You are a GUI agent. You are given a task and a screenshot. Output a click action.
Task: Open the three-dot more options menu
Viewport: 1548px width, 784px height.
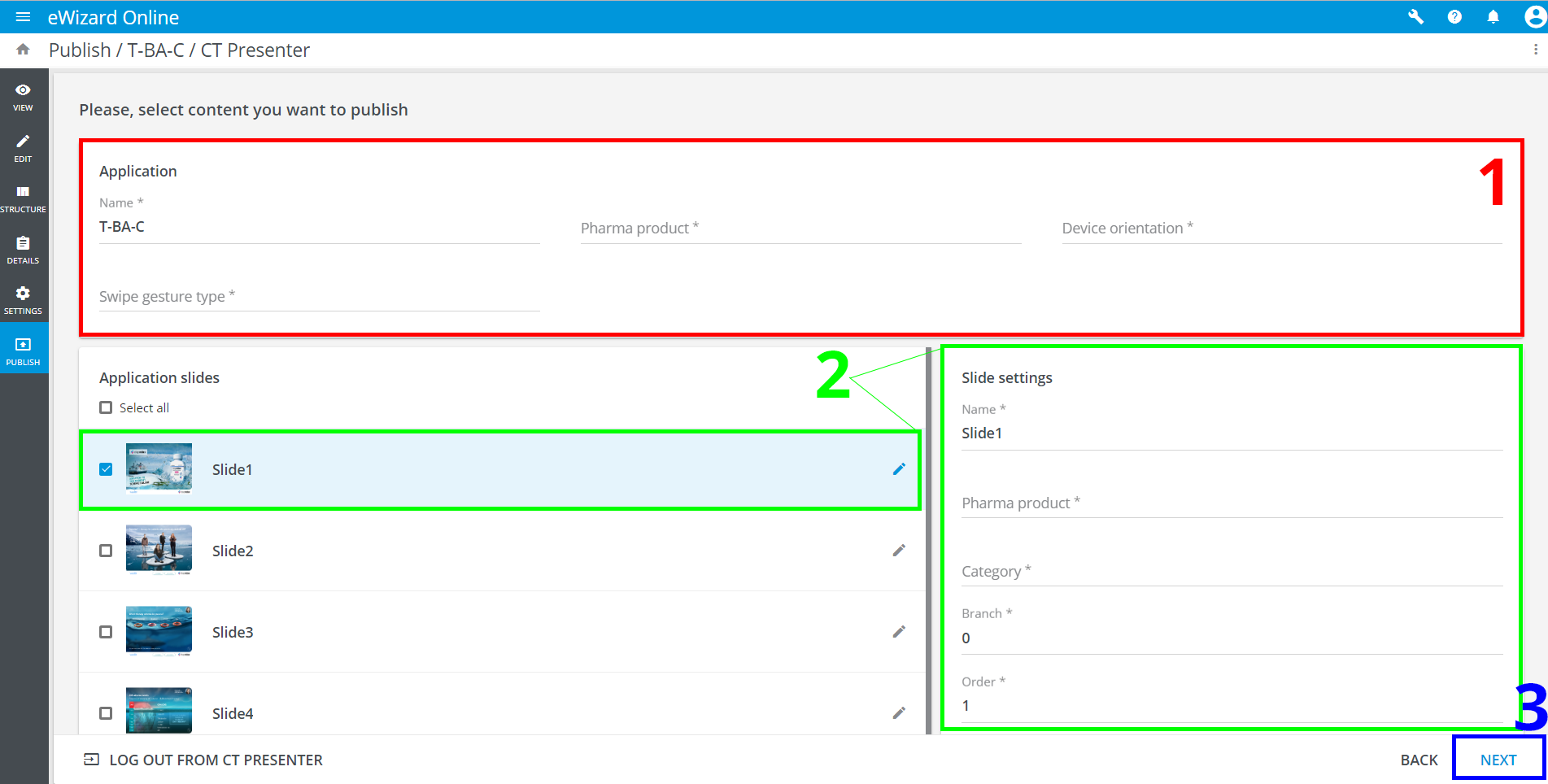pos(1535,50)
